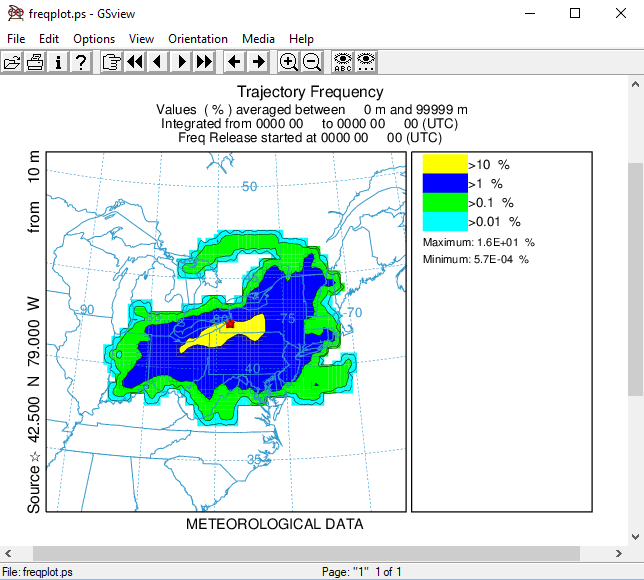
Task: Open the Help menu
Action: (x=301, y=39)
